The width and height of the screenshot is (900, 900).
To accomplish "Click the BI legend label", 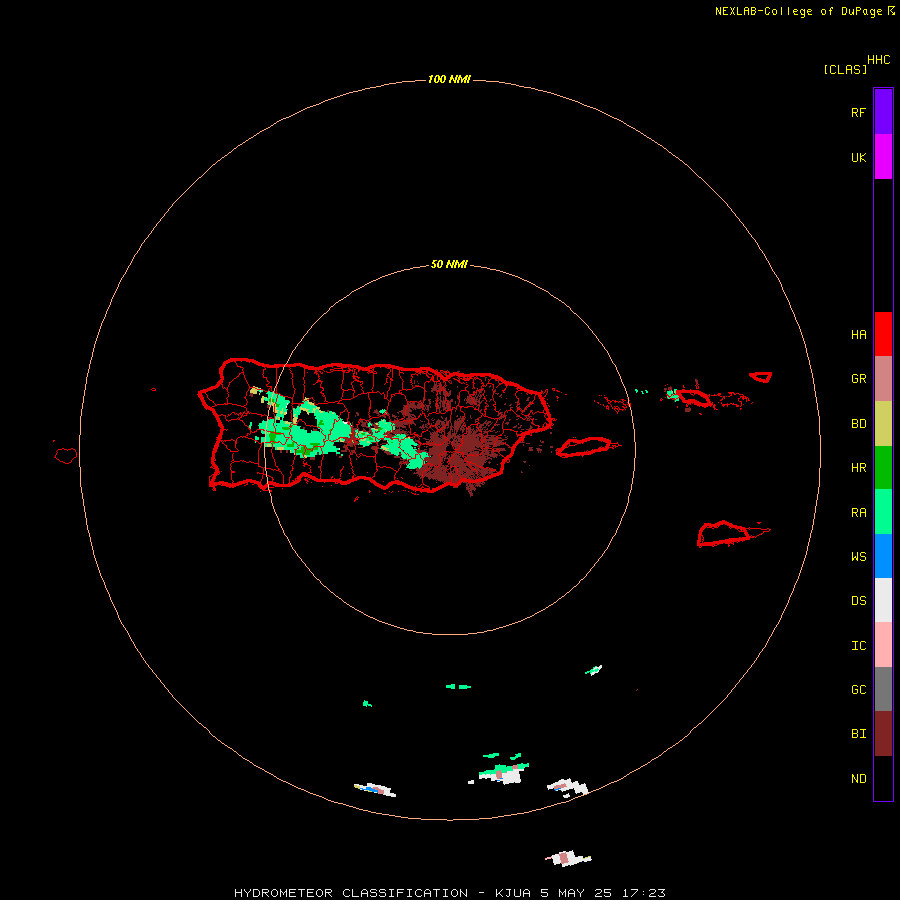I will (x=858, y=734).
